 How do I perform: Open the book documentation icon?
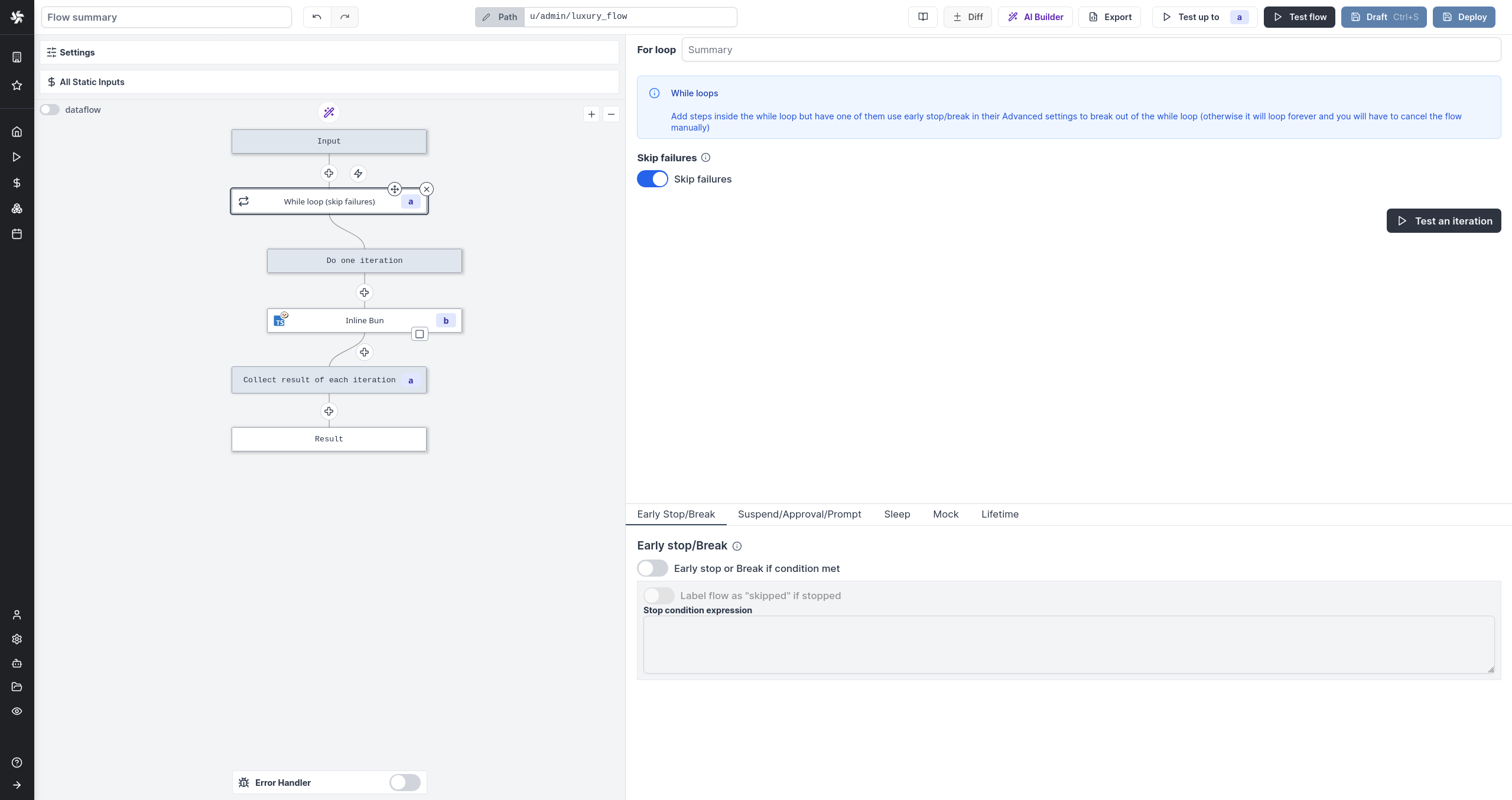[x=923, y=17]
